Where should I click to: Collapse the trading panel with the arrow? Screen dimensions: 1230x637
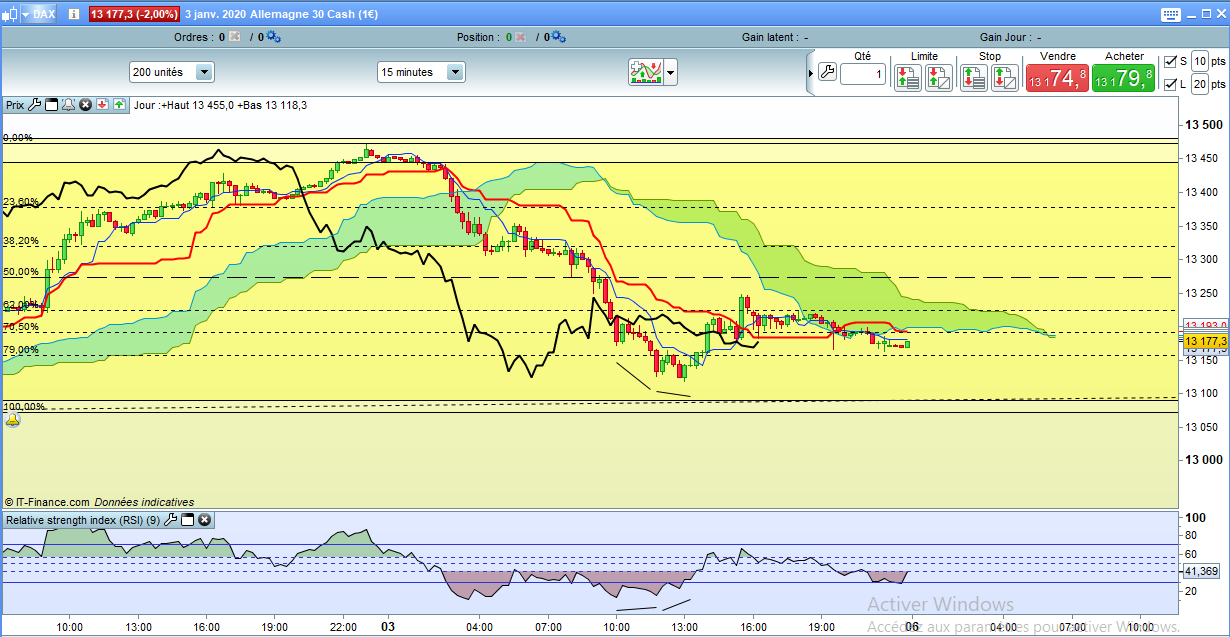(x=811, y=73)
